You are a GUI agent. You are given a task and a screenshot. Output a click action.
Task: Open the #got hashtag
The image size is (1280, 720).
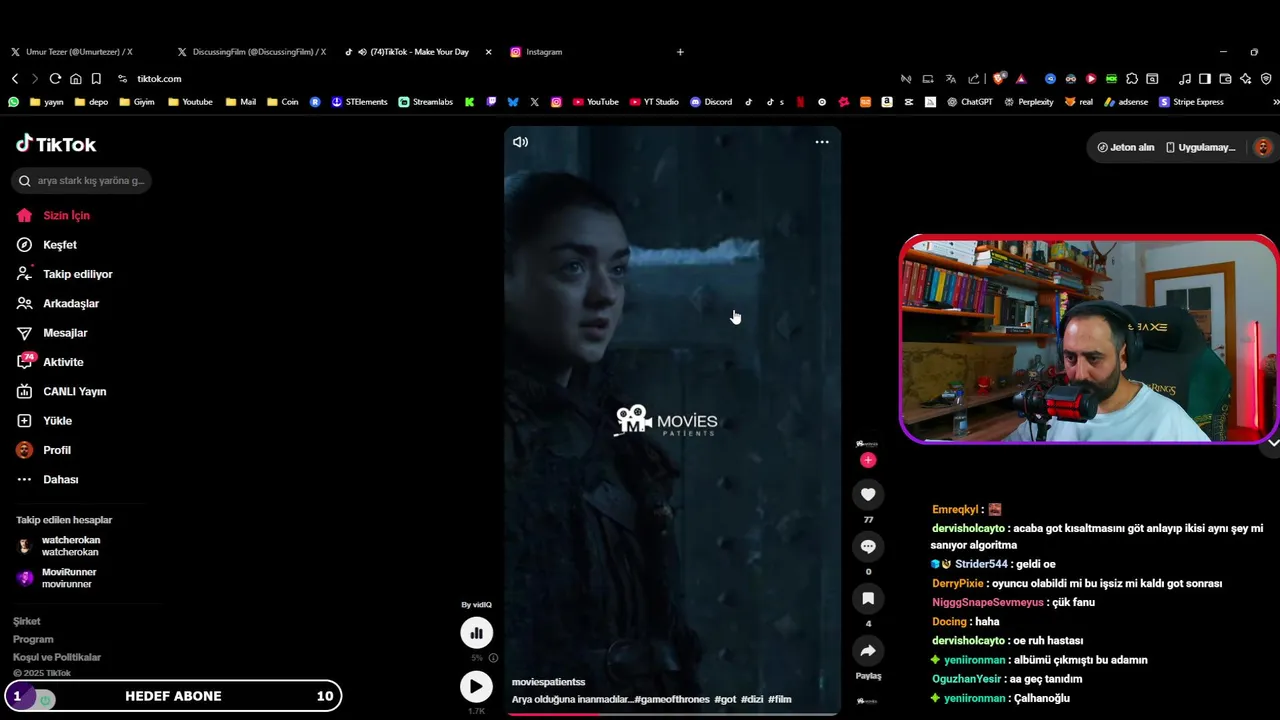click(x=725, y=699)
